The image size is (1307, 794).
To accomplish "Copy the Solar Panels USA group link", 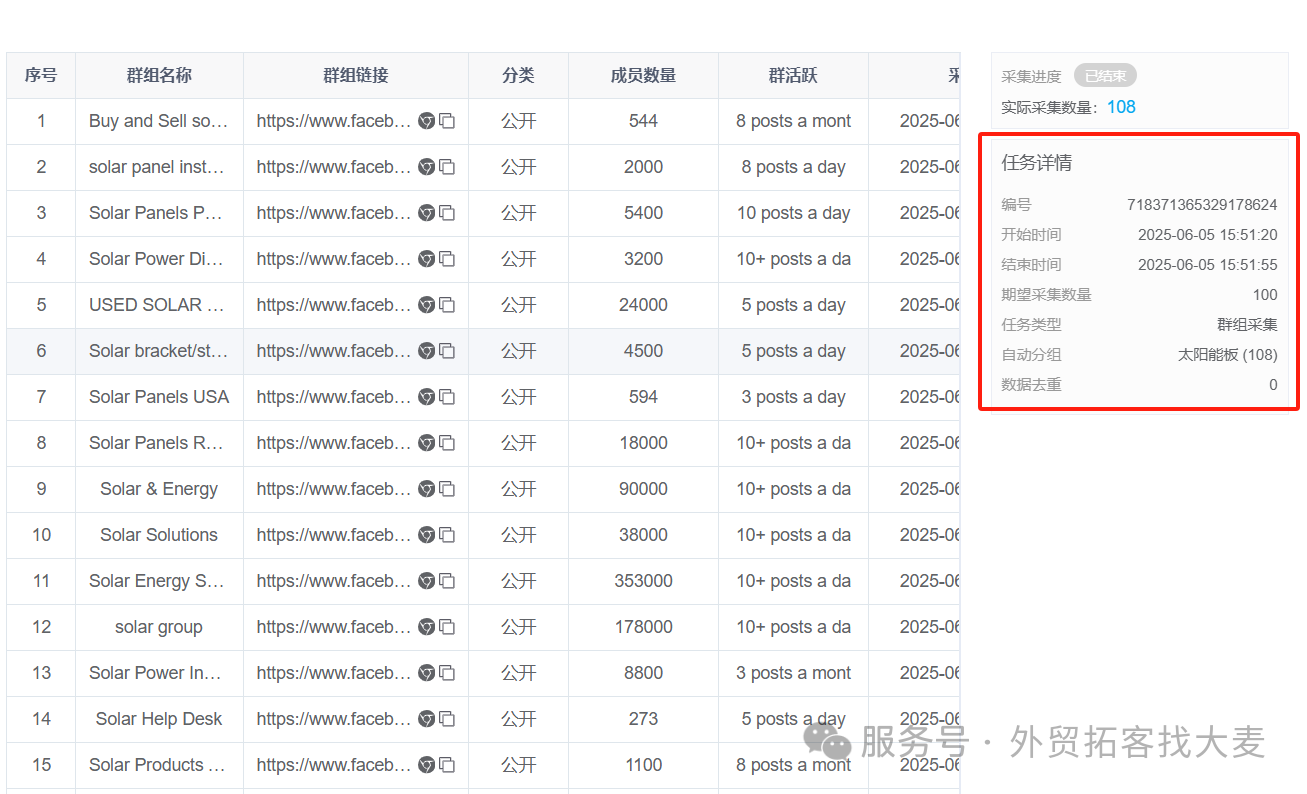I will click(447, 397).
